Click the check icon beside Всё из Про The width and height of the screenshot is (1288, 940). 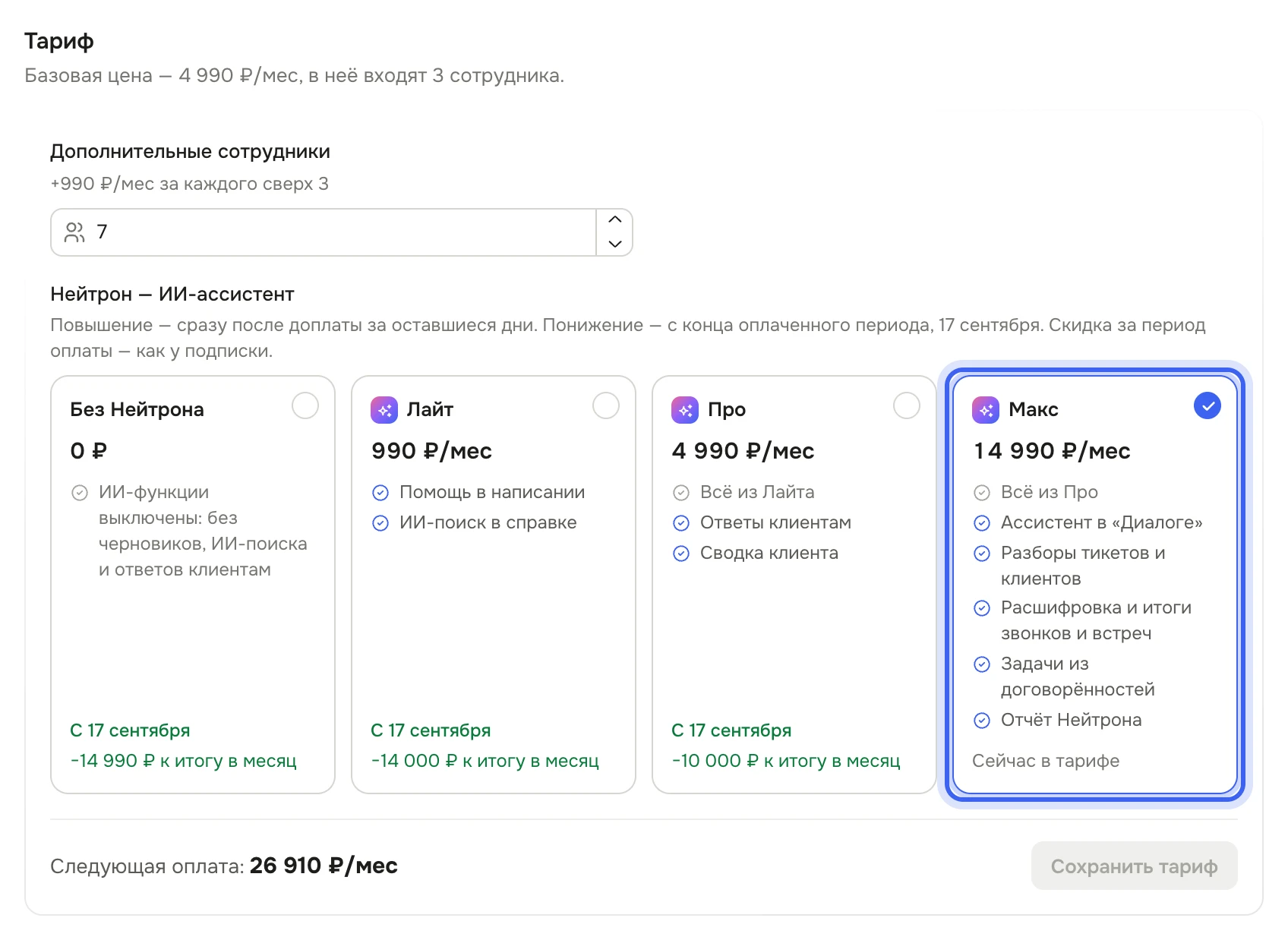pos(982,493)
